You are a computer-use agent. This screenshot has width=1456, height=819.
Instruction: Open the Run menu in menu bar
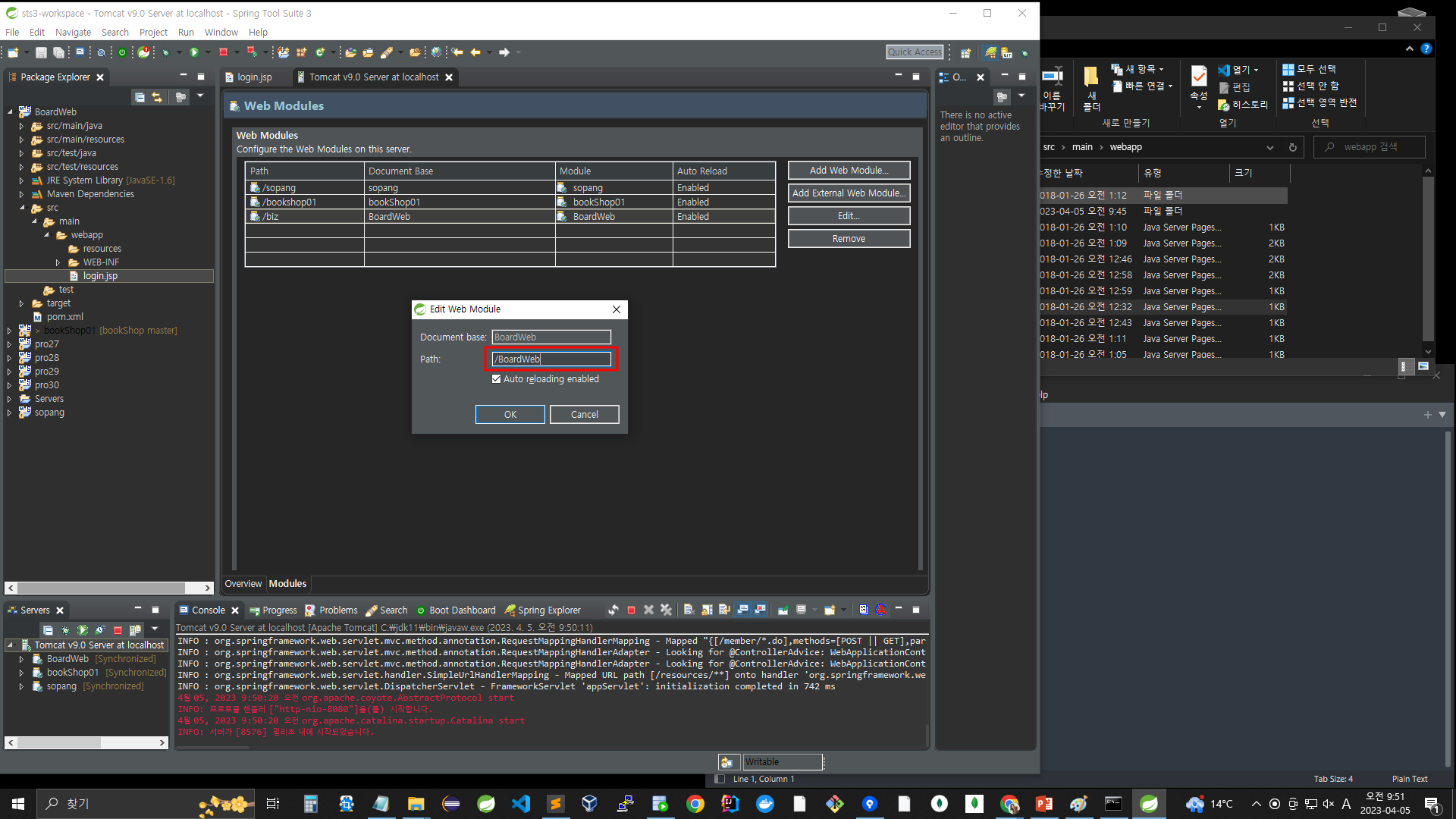186,33
